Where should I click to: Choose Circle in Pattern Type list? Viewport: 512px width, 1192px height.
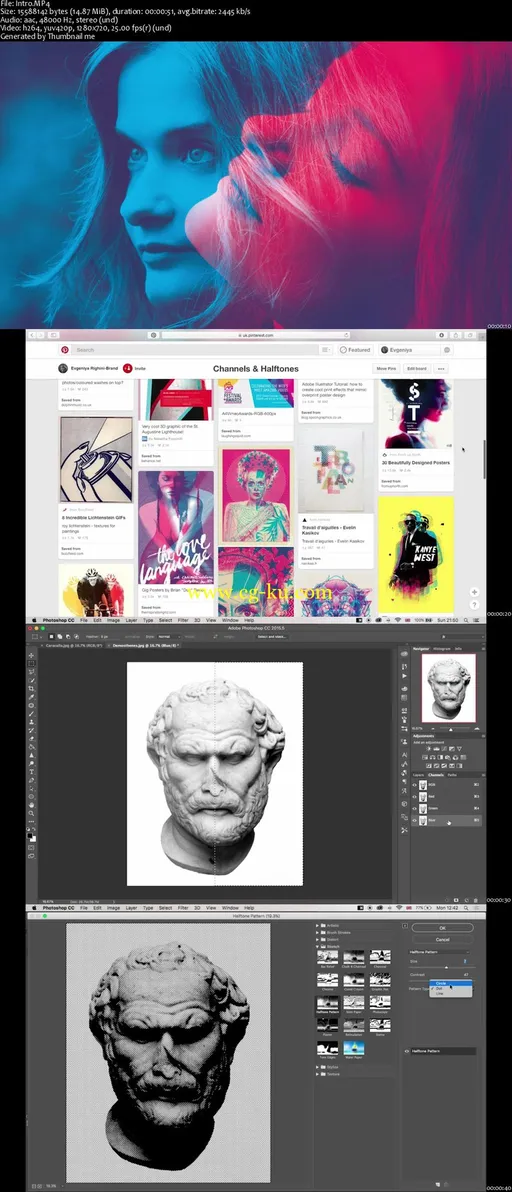click(x=450, y=983)
